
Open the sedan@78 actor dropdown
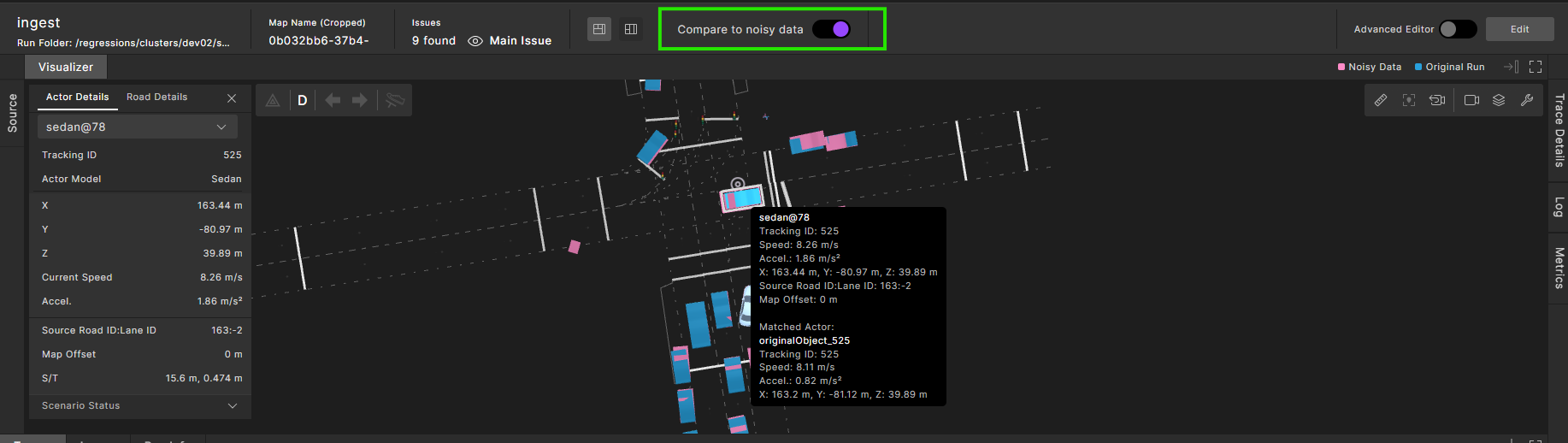138,127
